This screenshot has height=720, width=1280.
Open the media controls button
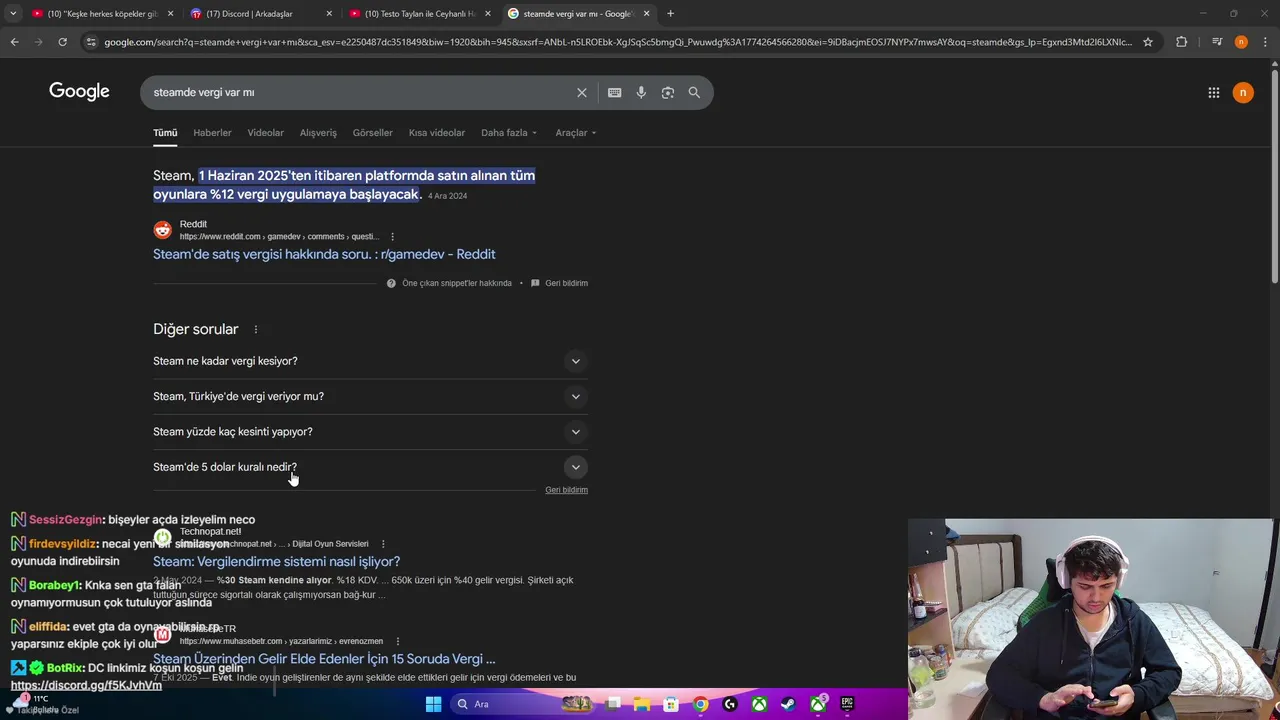pyautogui.click(x=1216, y=42)
